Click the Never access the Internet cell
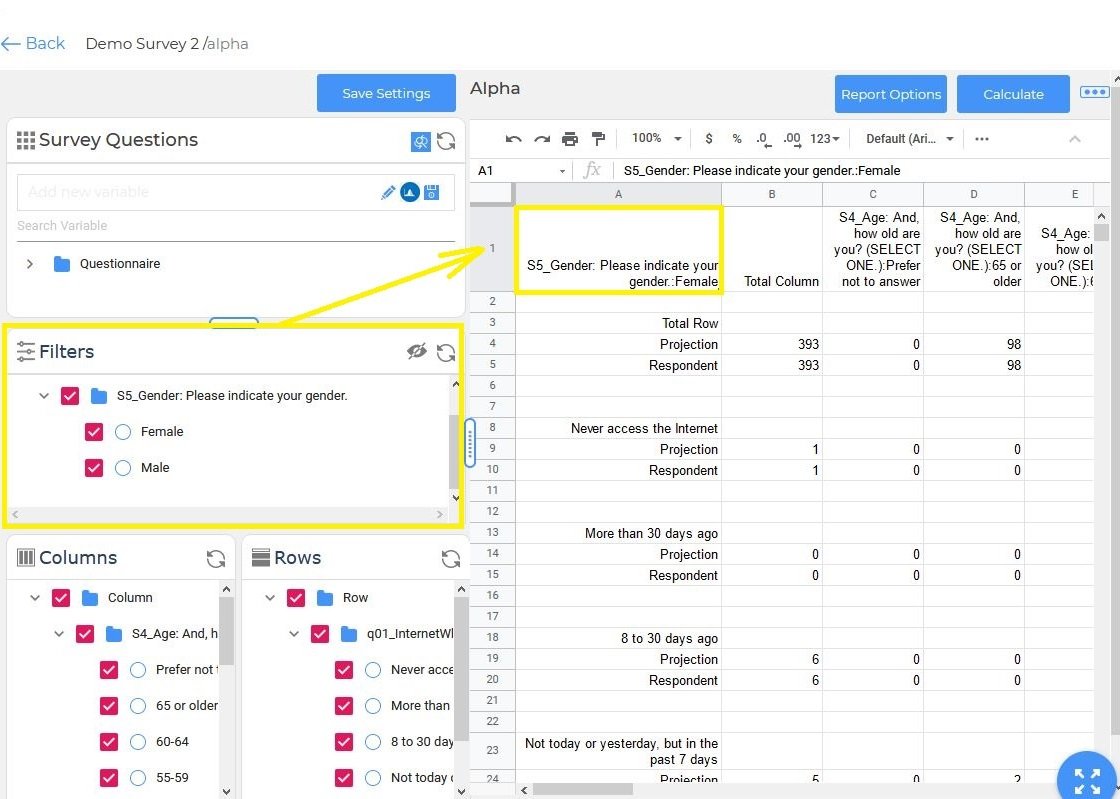This screenshot has width=1120, height=799. [619, 428]
